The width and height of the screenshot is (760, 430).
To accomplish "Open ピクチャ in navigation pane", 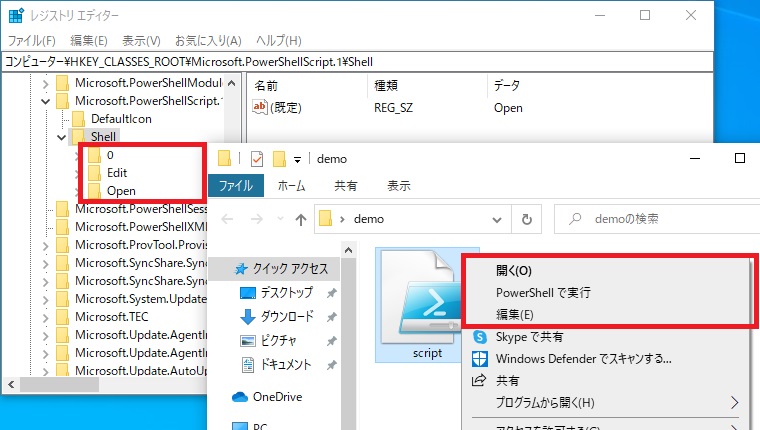I will (278, 340).
